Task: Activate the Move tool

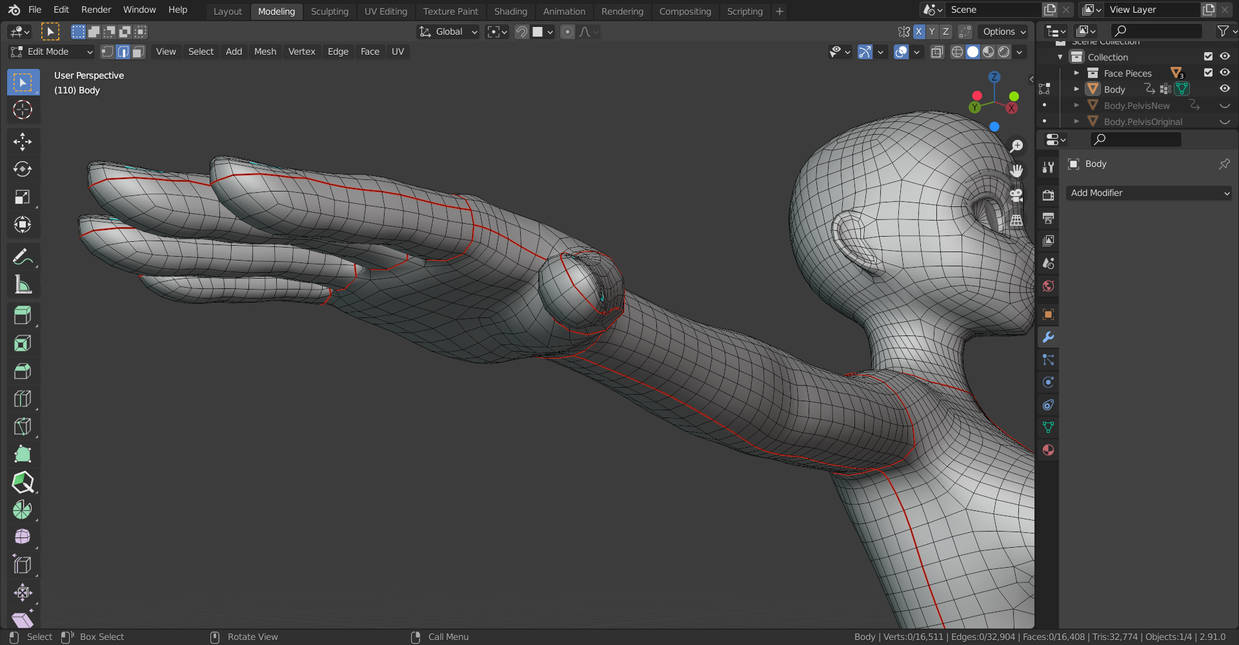Action: pyautogui.click(x=23, y=142)
